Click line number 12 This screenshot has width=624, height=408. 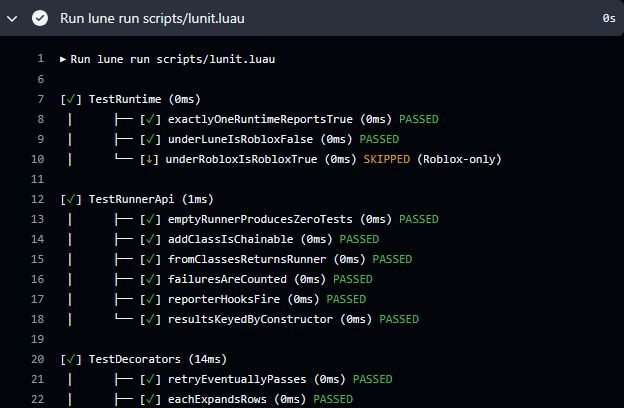[37, 199]
